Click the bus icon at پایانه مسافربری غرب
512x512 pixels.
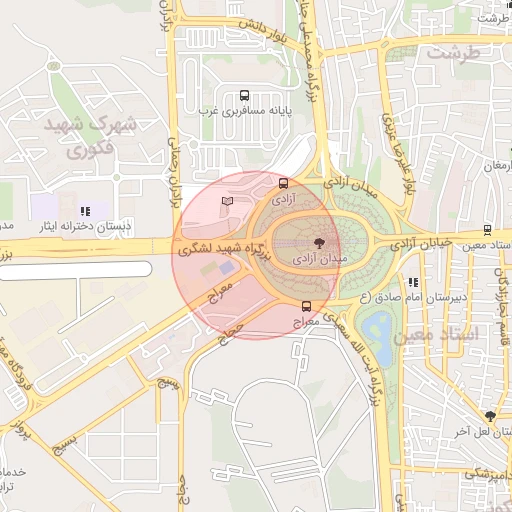point(245,96)
